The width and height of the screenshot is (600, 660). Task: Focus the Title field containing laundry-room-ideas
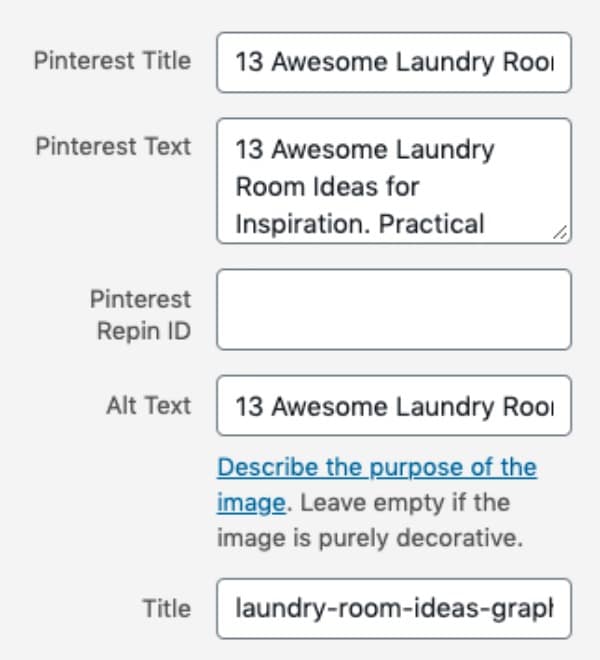tap(394, 609)
